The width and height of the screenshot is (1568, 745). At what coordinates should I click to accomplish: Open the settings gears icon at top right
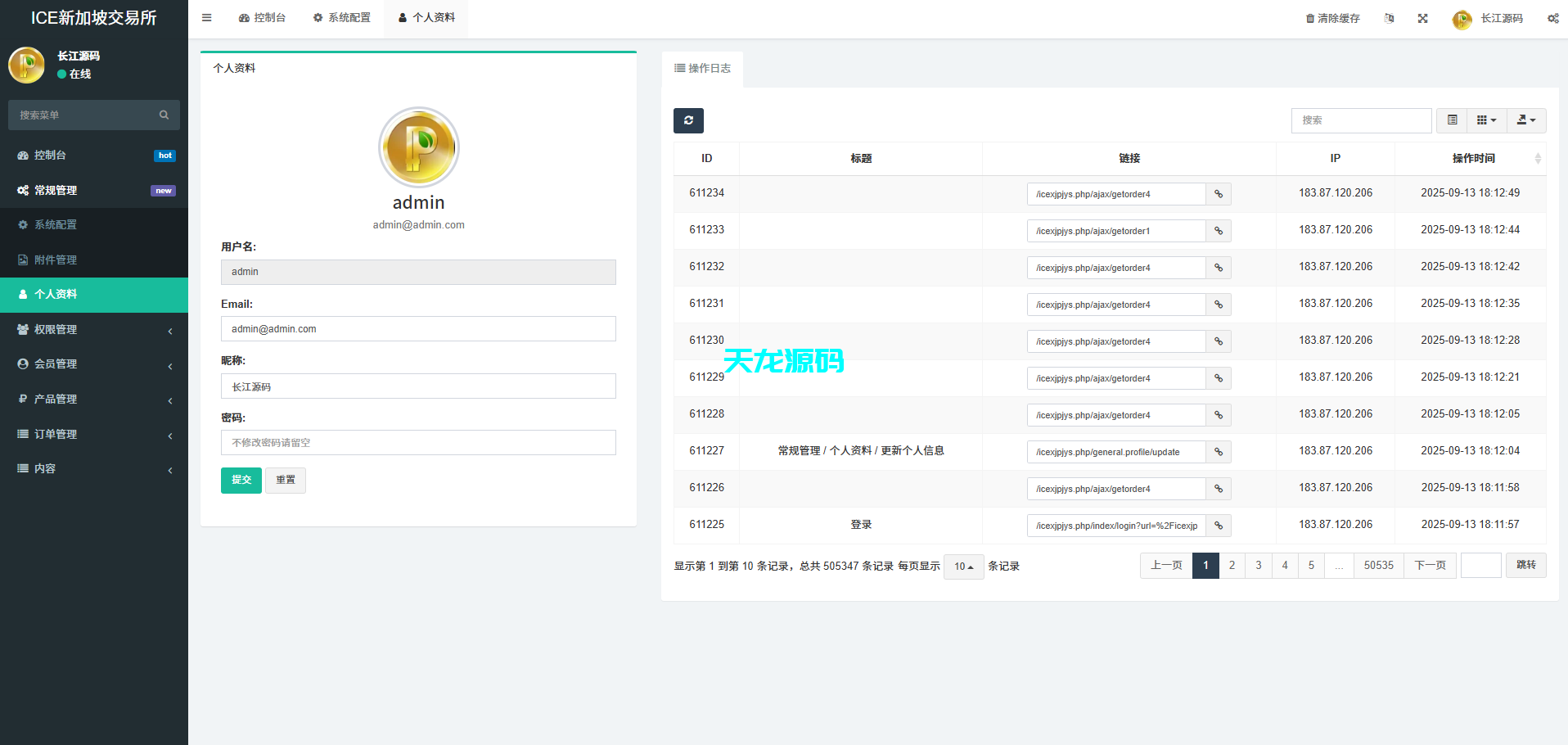[1552, 17]
